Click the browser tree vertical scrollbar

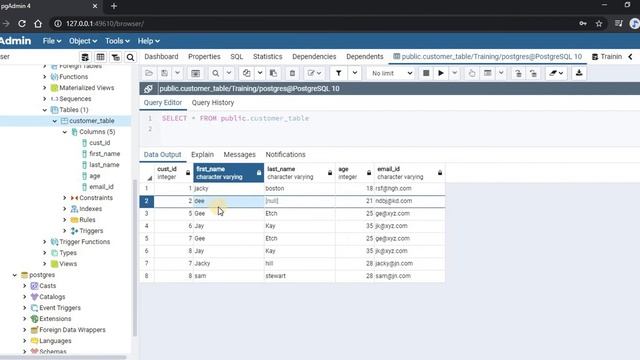coord(134,257)
